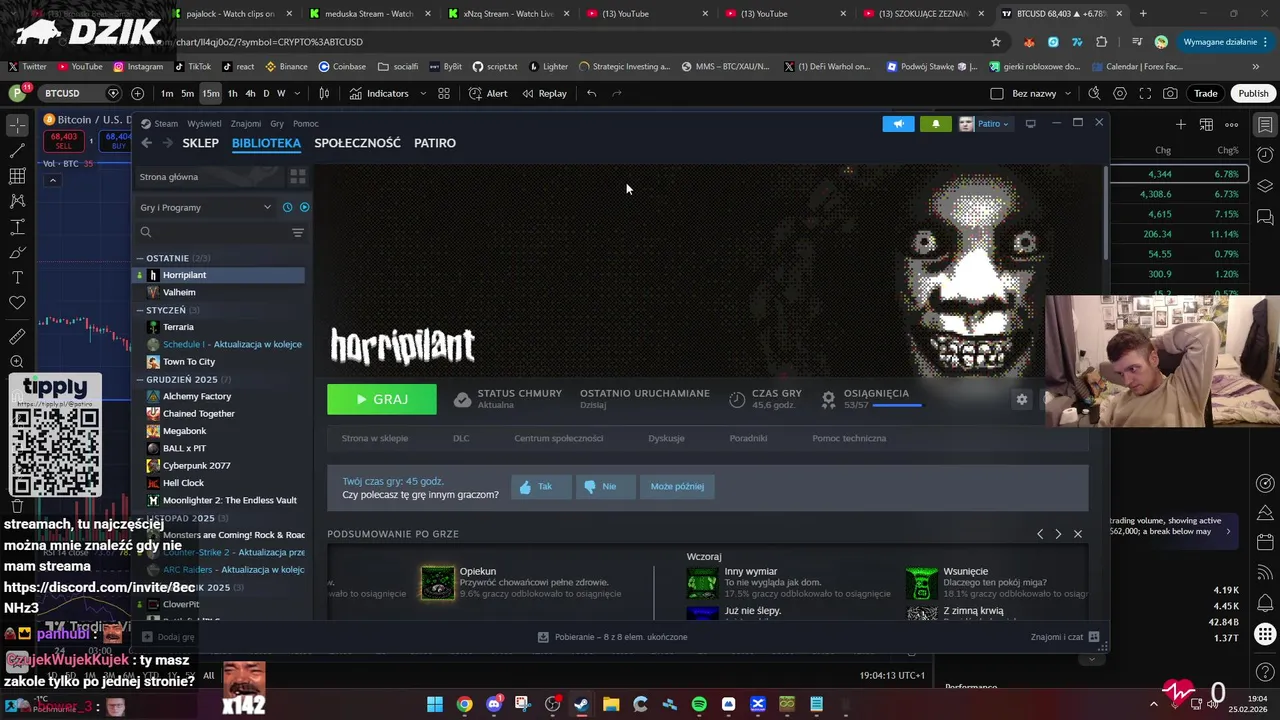Viewport: 1280px width, 720px height.
Task: Recommend the game with Tak button
Action: pyautogui.click(x=541, y=486)
